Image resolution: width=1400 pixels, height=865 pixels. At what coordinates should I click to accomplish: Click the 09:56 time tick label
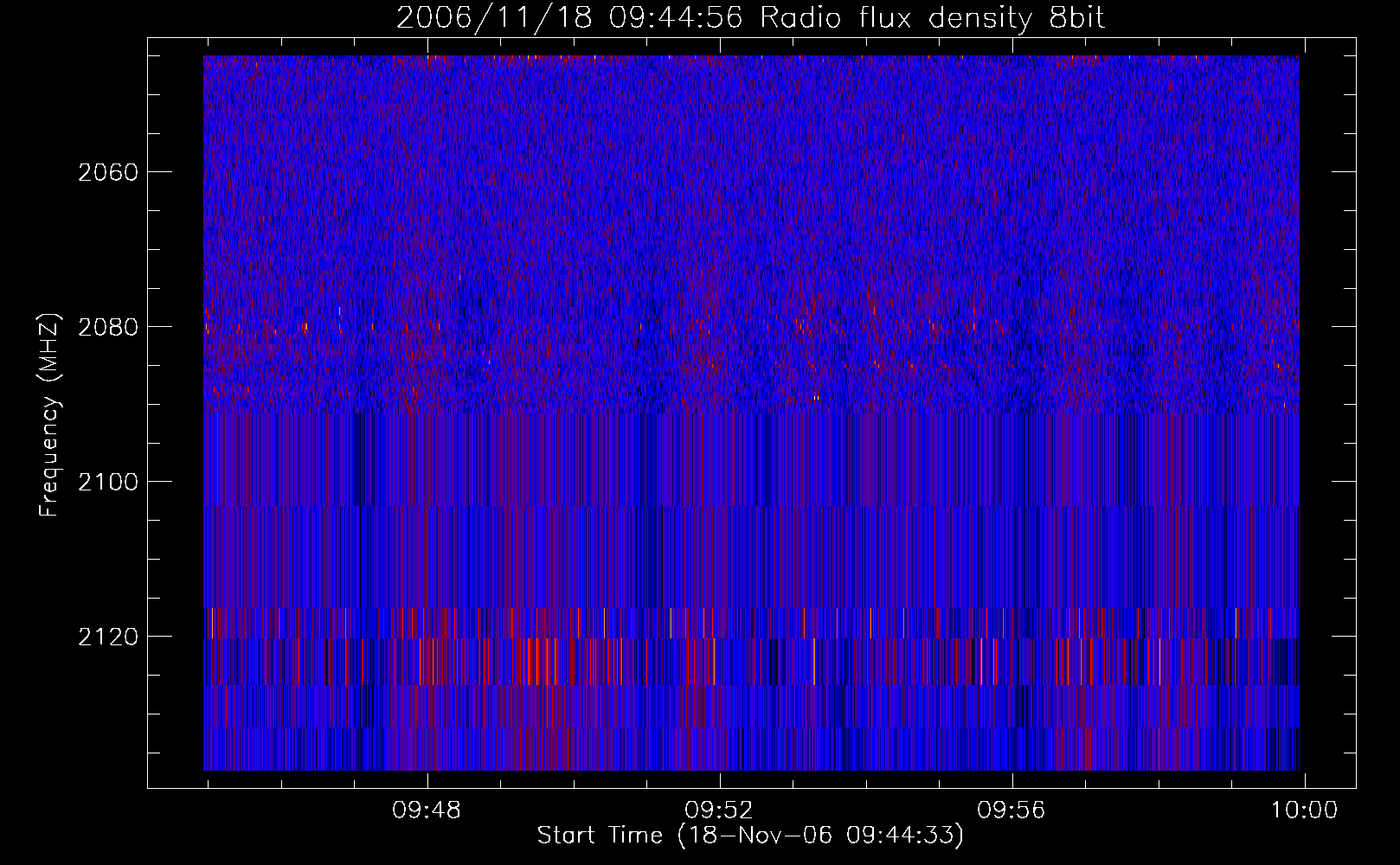point(1011,811)
